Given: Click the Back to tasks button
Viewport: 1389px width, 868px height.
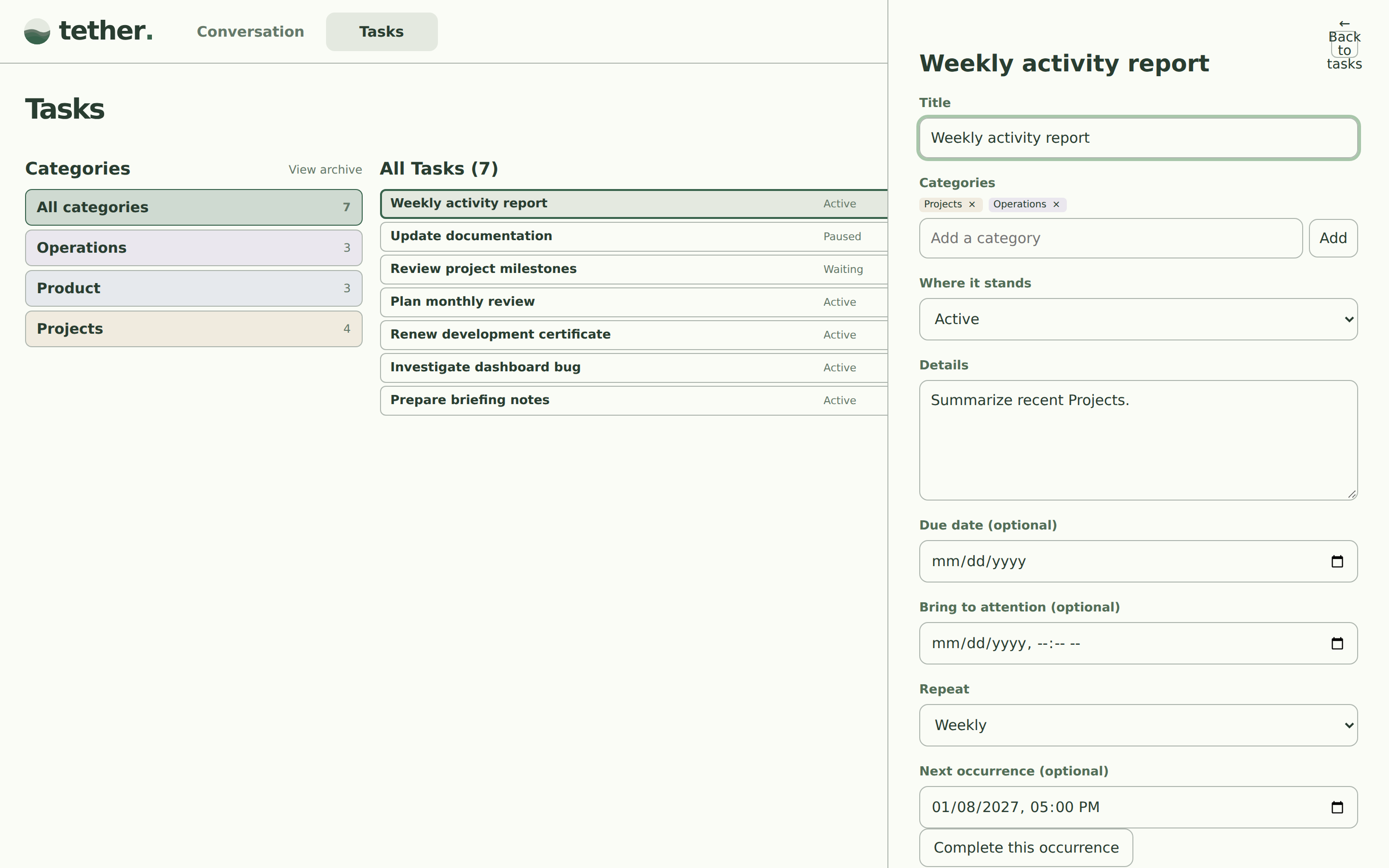Looking at the screenshot, I should (1344, 44).
